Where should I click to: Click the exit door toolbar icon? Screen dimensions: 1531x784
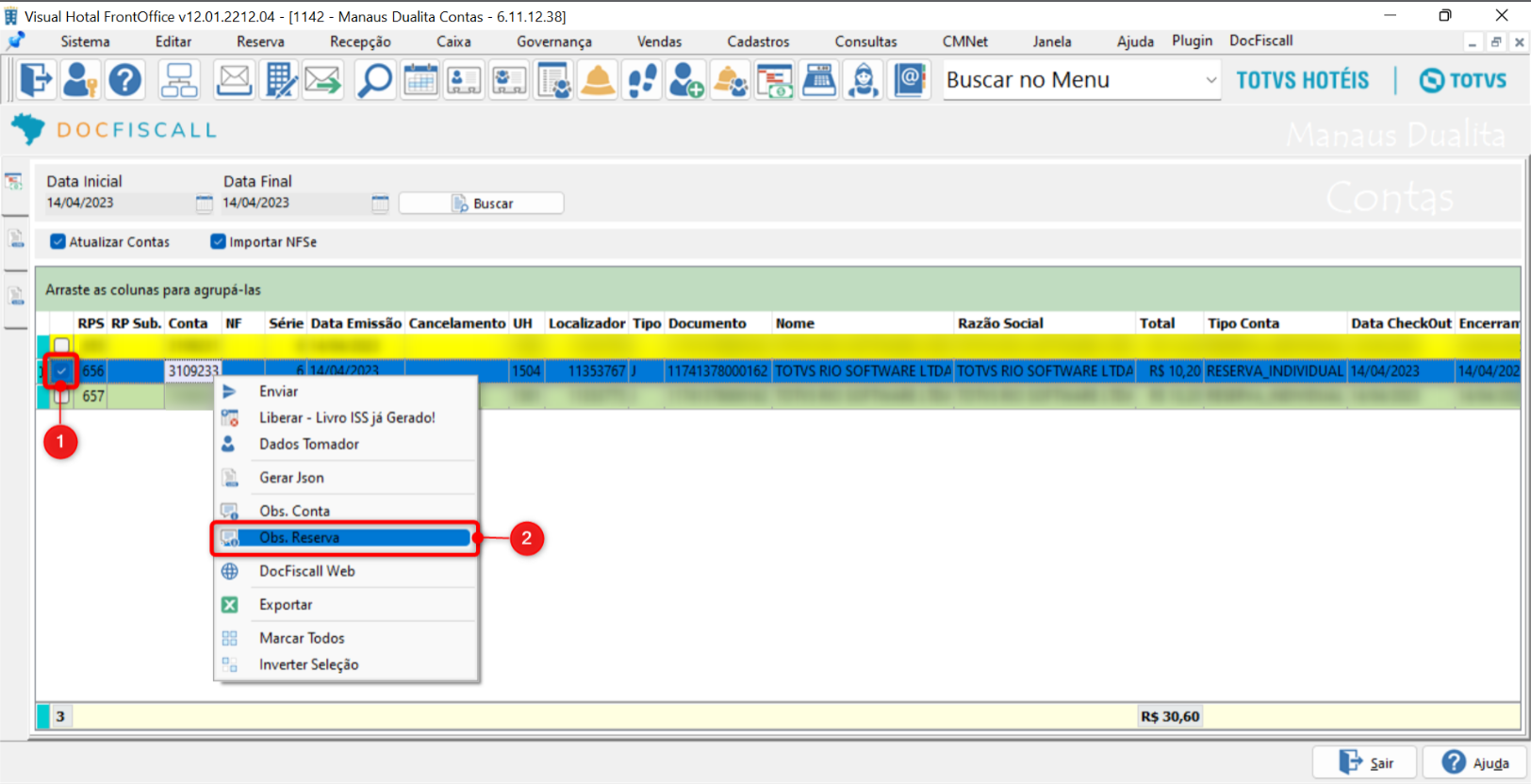[36, 80]
